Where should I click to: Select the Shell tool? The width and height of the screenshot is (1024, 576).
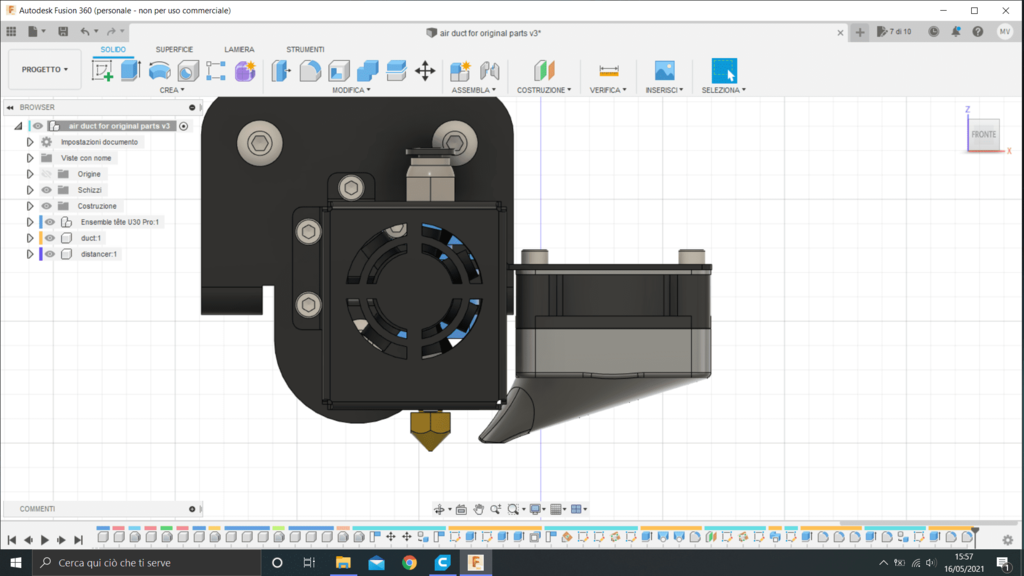point(339,71)
